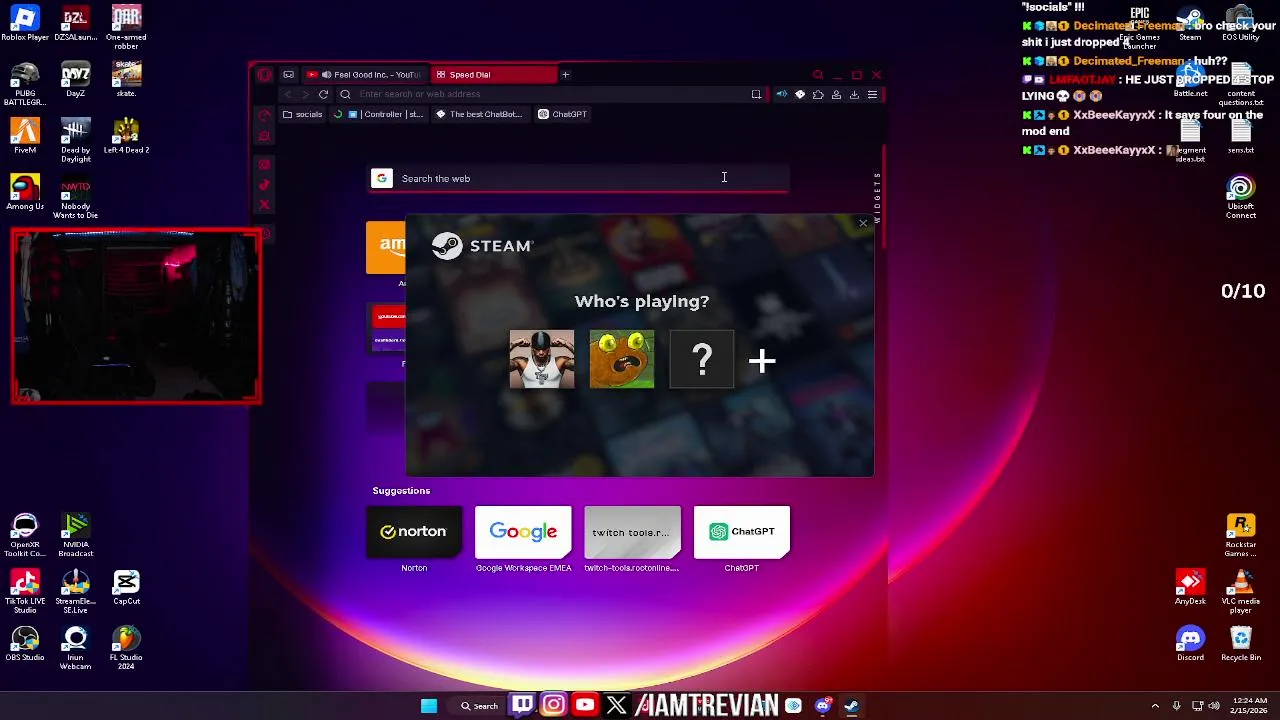This screenshot has width=1280, height=720.
Task: Switch to the Feel Good Inc. YouTube tab
Action: [x=364, y=74]
